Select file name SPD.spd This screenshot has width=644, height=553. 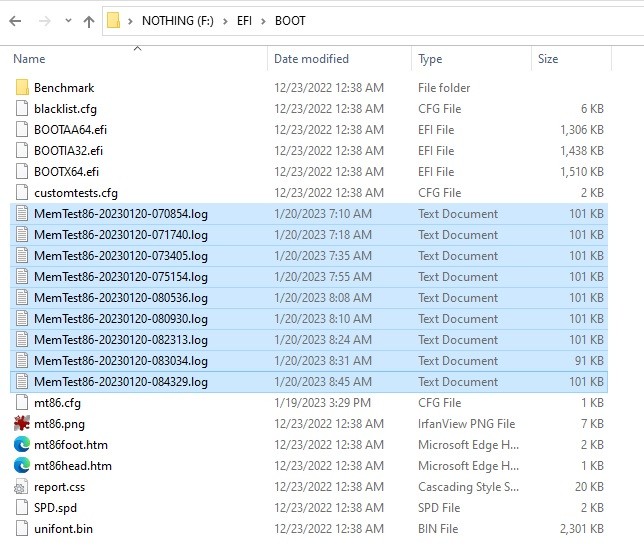tap(55, 508)
